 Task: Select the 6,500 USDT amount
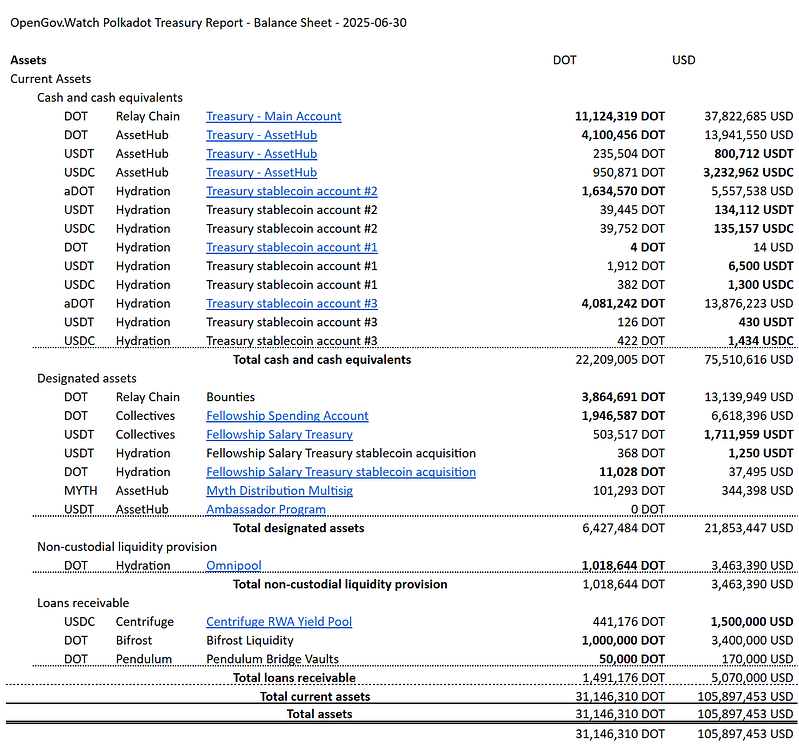coord(761,266)
